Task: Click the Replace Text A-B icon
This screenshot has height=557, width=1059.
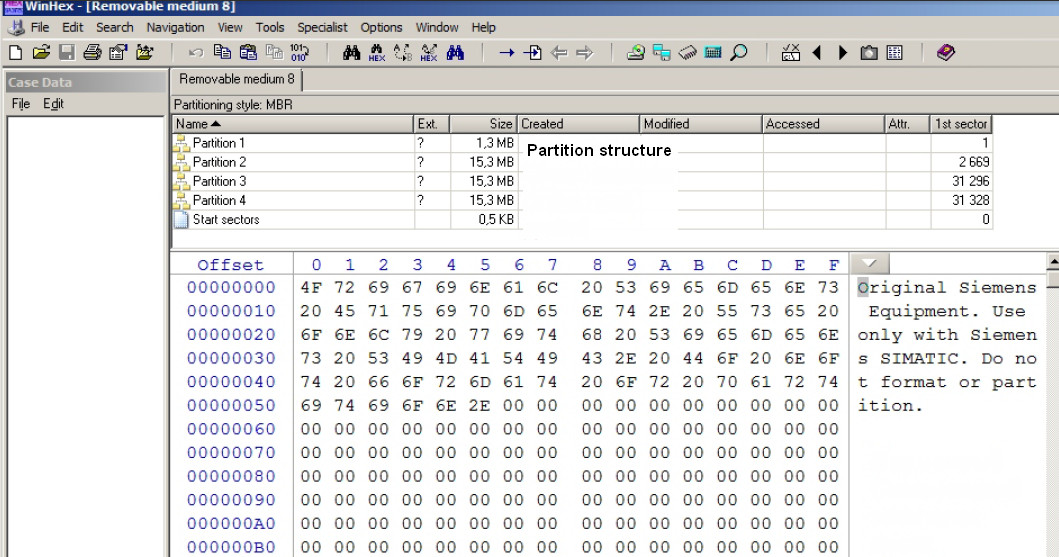Action: tap(403, 53)
